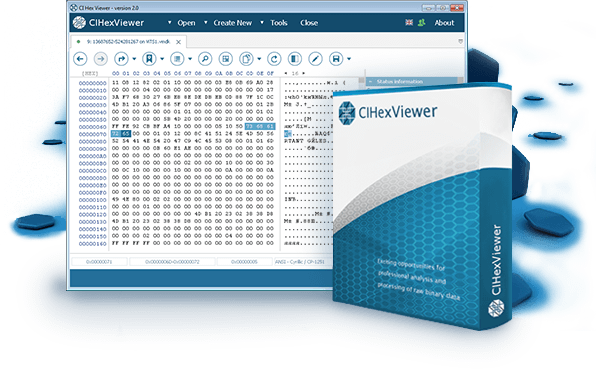This screenshot has width=596, height=369.
Task: Click the forward navigation arrow icon
Action: pyautogui.click(x=101, y=59)
